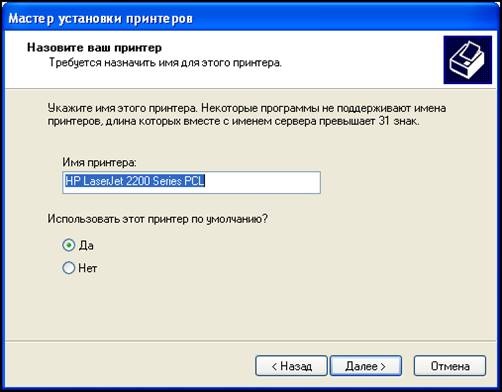Click the highlighted "HP LaserJet 2200 Series PCL" text
This screenshot has height=392, width=502.
pyautogui.click(x=135, y=181)
